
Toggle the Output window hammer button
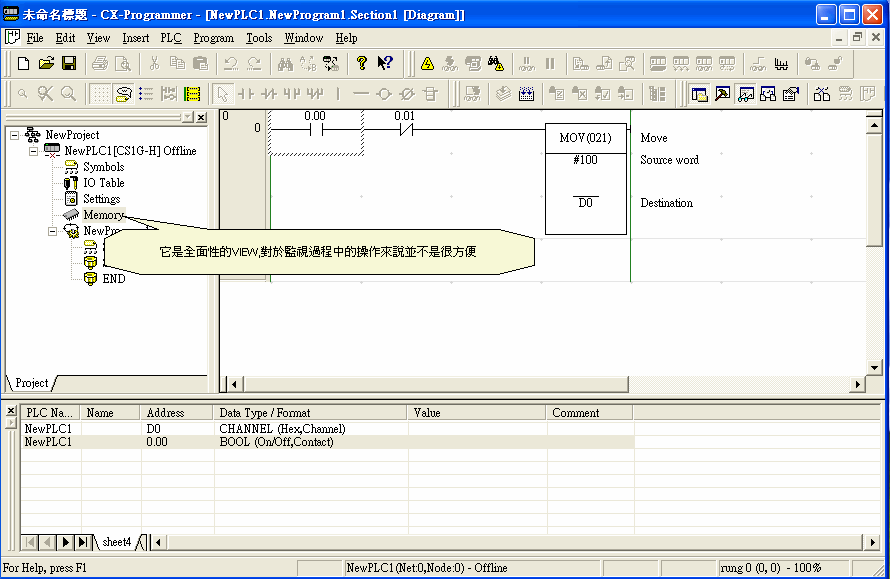coord(722,94)
